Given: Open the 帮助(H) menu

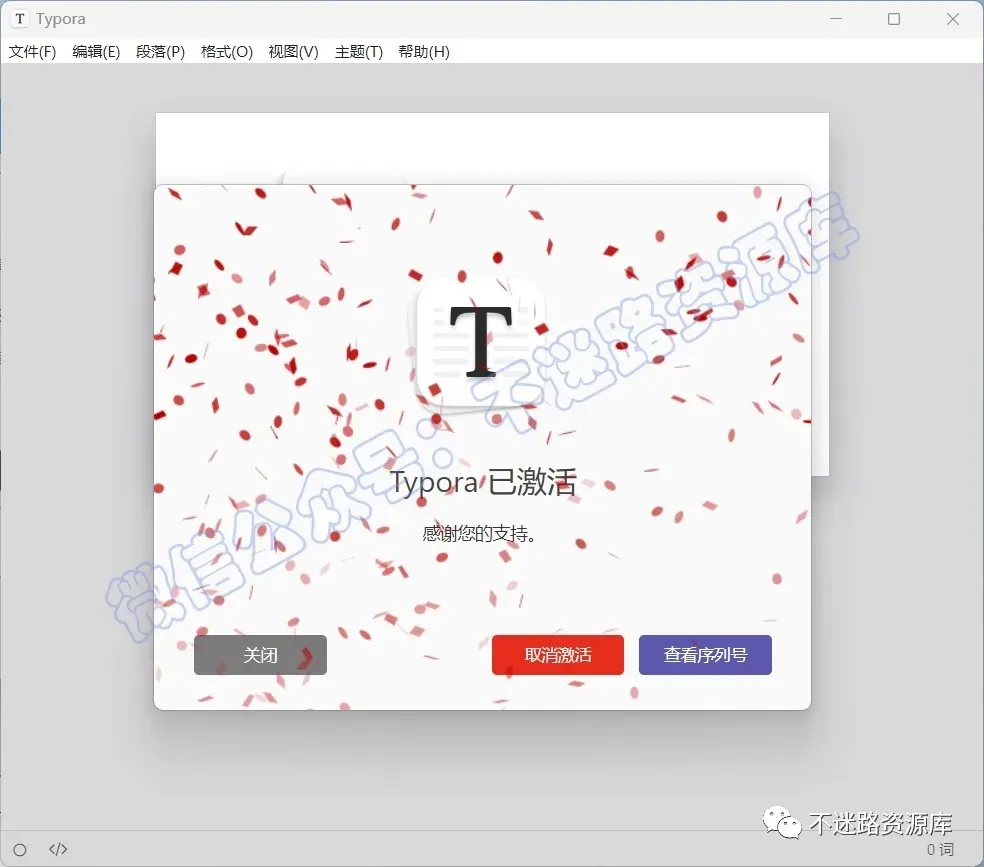Looking at the screenshot, I should [x=424, y=51].
